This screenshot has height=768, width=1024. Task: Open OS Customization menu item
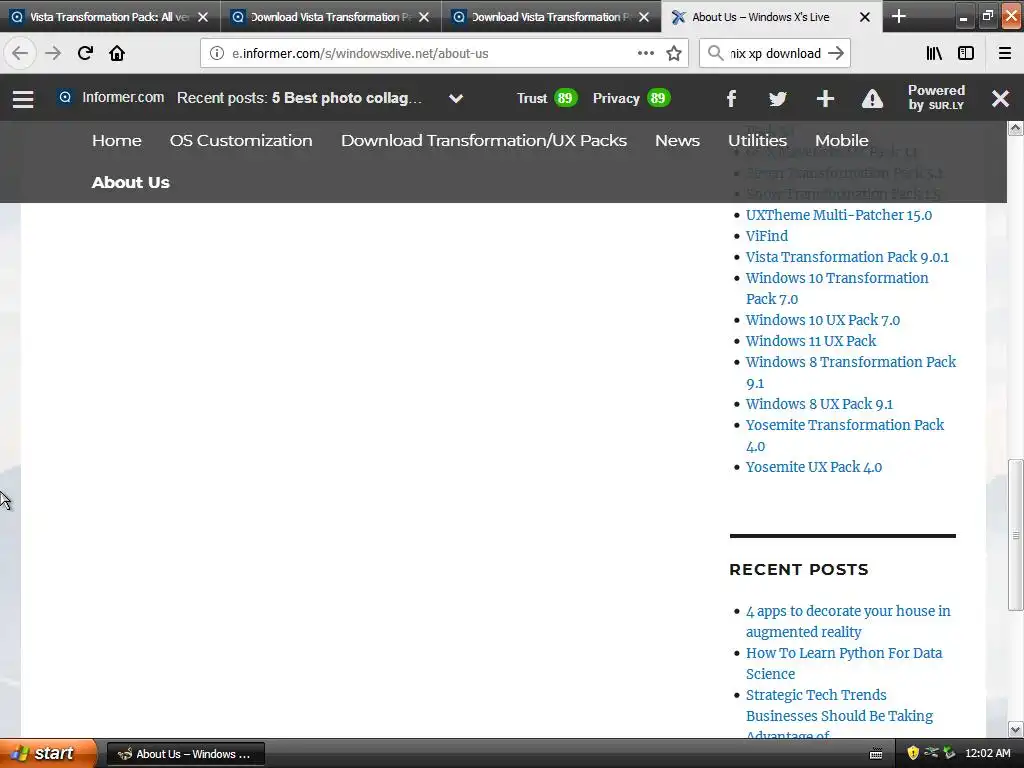pos(241,140)
